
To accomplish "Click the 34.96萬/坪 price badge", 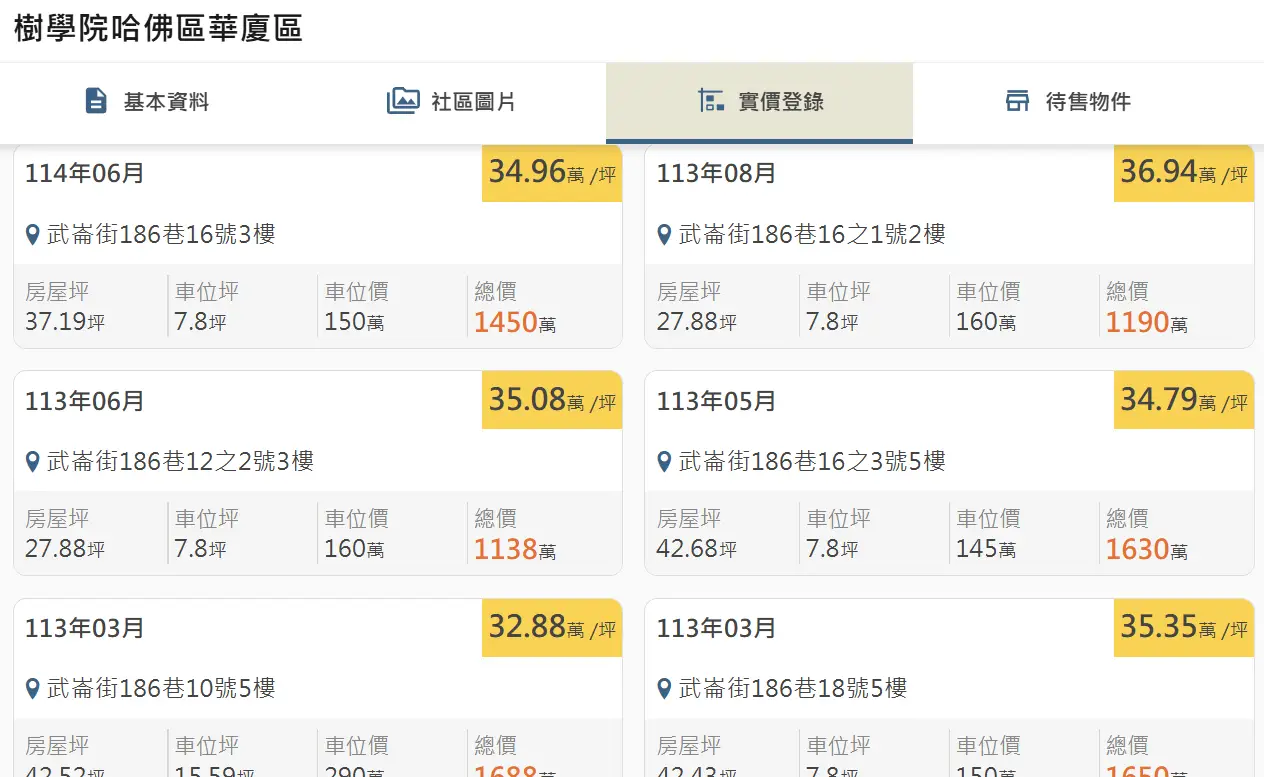I will click(552, 173).
